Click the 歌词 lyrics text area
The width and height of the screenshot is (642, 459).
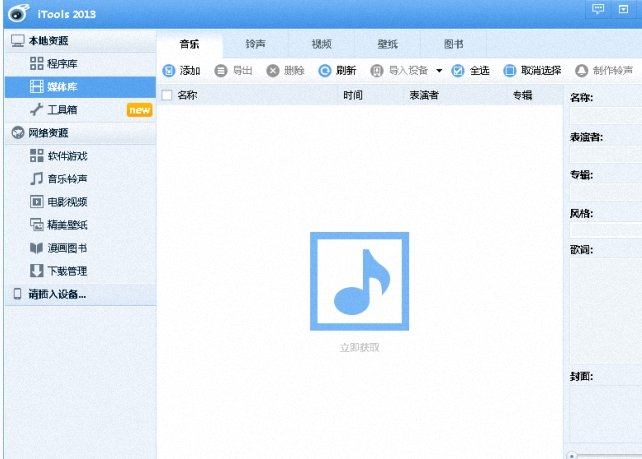click(606, 311)
